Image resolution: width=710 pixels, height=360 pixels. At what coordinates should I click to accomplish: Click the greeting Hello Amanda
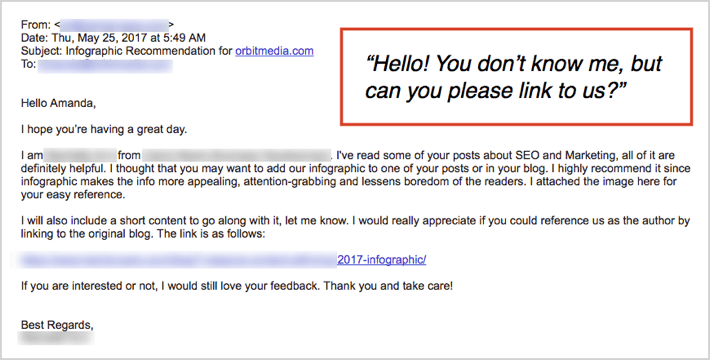(58, 103)
